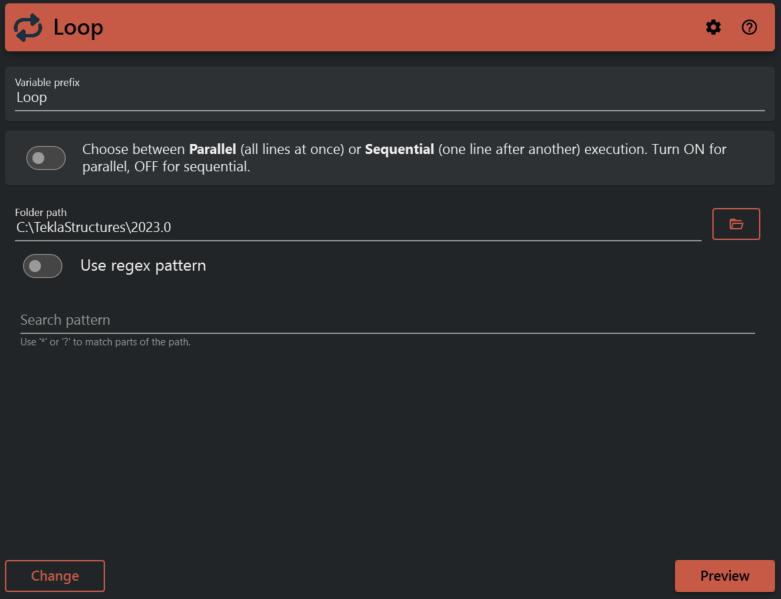This screenshot has height=599, width=781.
Task: Toggle the Parallel or Sequential execution switch
Action: click(x=46, y=158)
